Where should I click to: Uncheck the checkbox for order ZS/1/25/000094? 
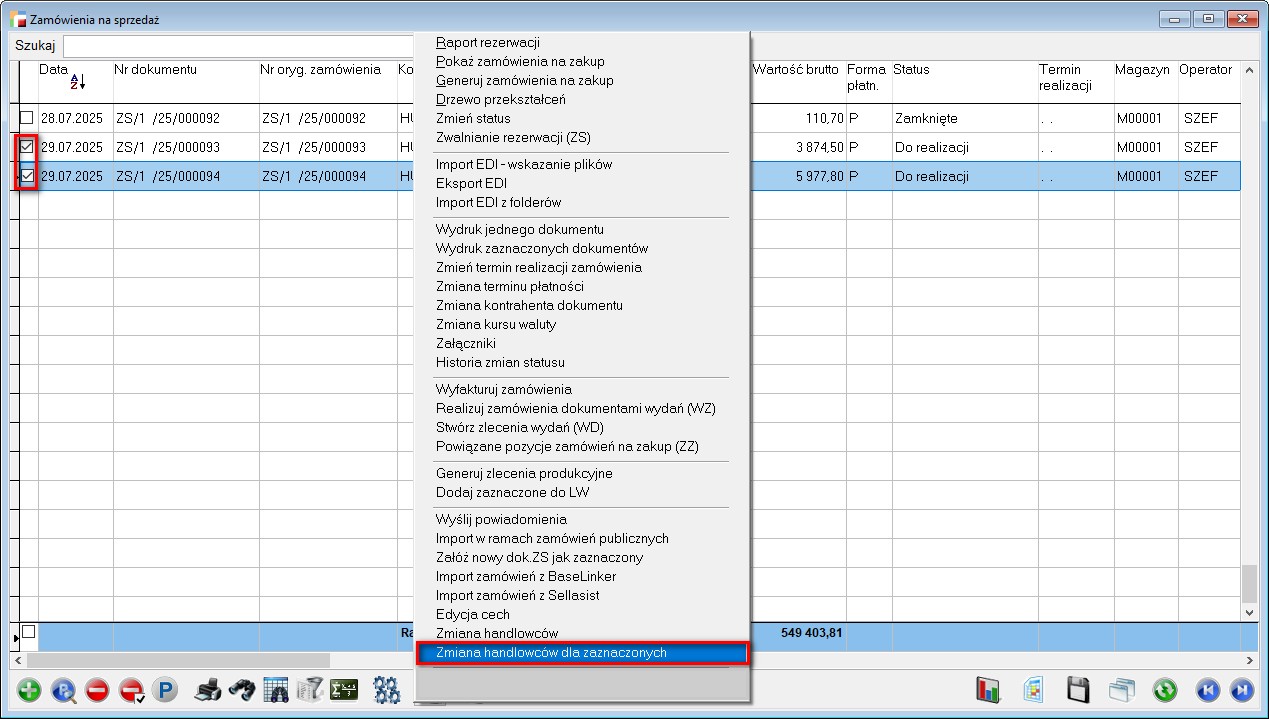[27, 176]
